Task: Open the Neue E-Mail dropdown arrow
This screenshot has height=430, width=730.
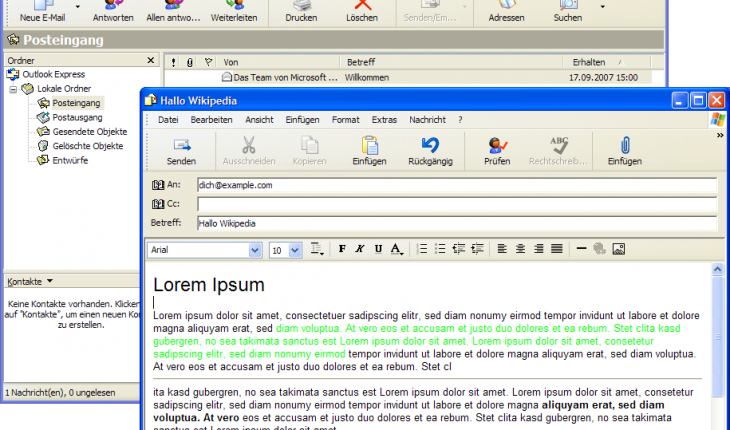Action: pos(78,7)
